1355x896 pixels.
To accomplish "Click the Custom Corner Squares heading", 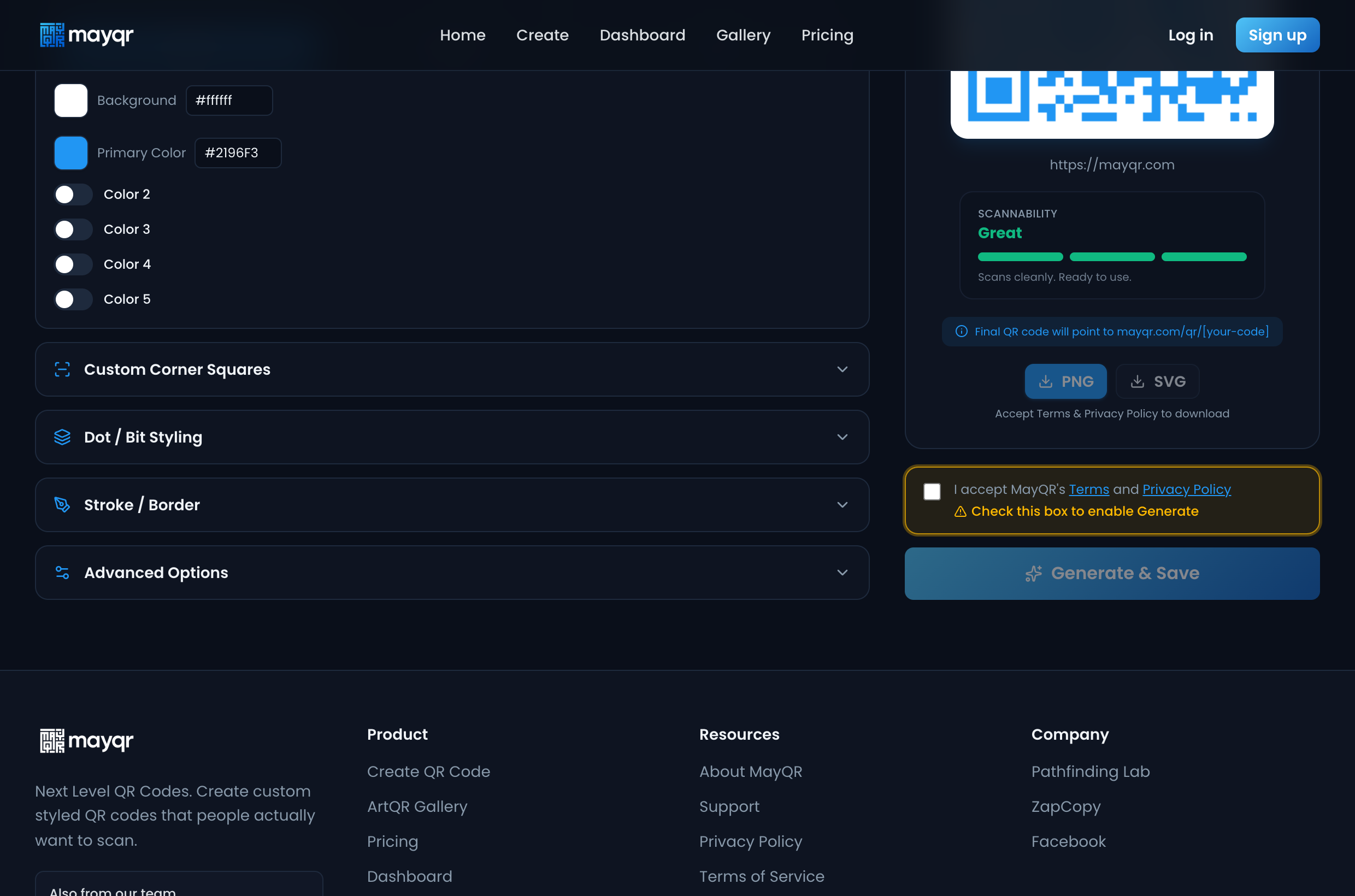I will pyautogui.click(x=177, y=370).
